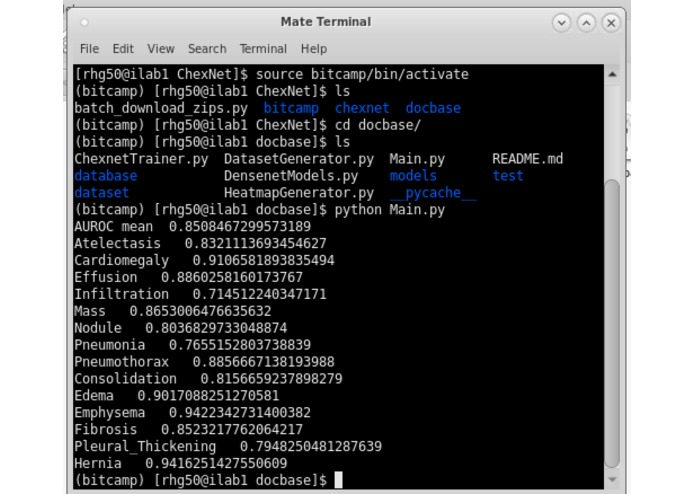Click the test directory name
Screen dimensions: 695x494
[x=508, y=176]
